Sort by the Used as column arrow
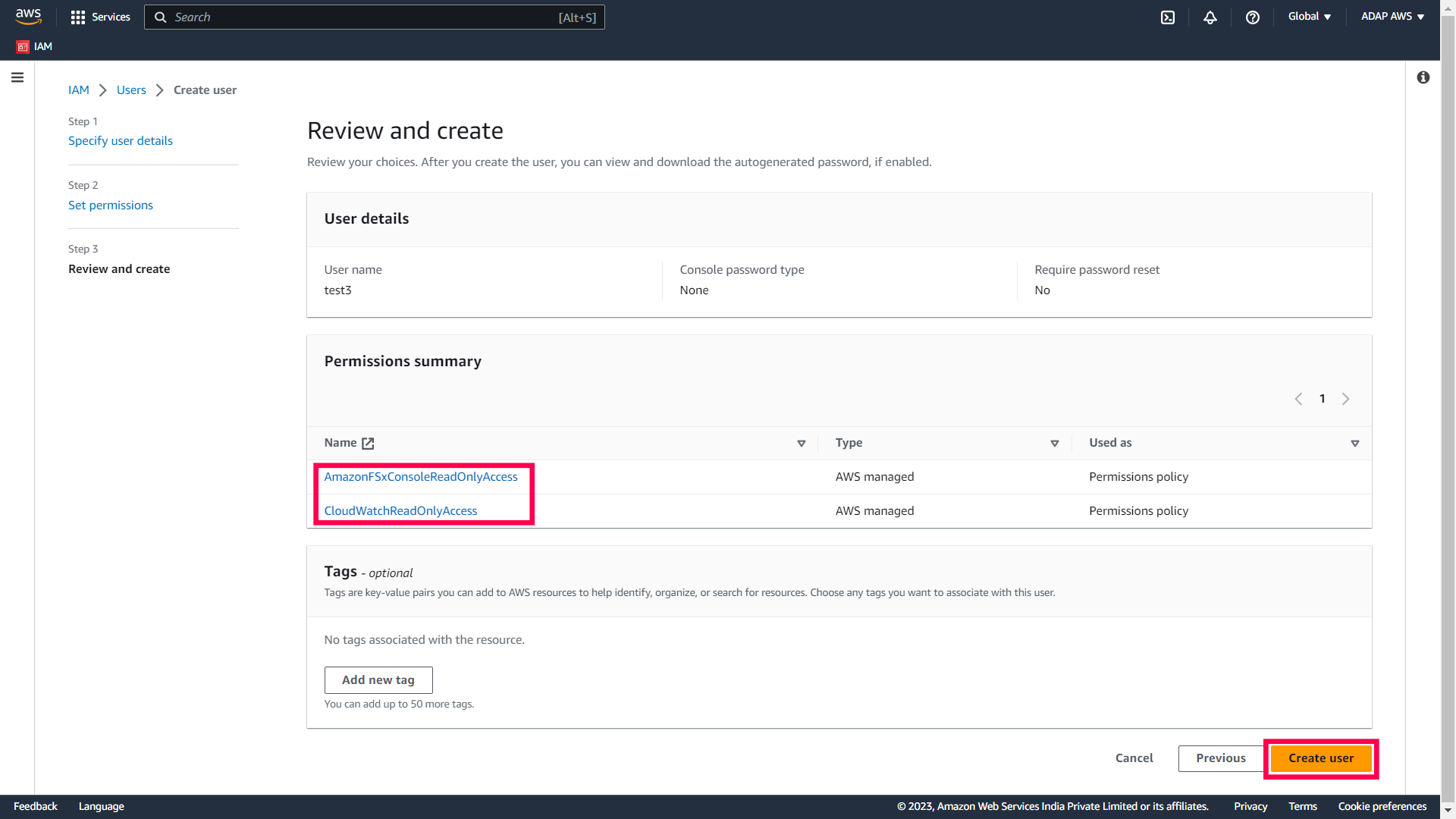Screen dimensions: 1456x819 tap(1354, 444)
